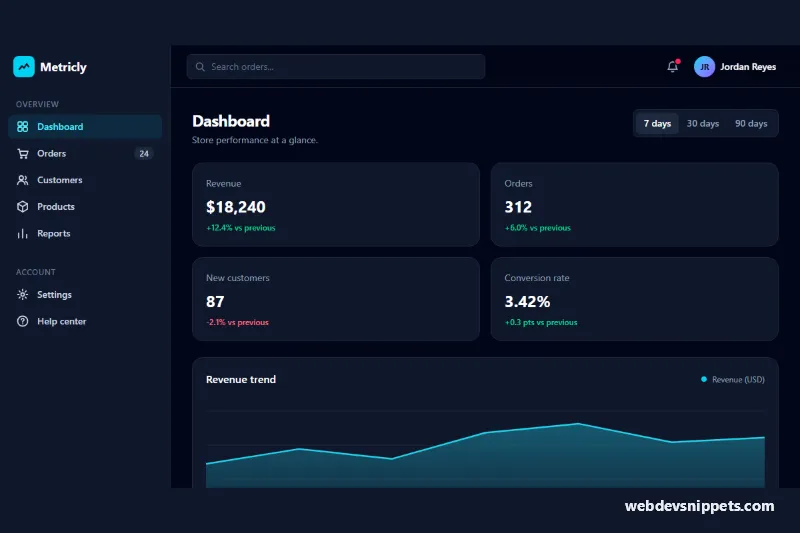Click the Revenue card label
The height and width of the screenshot is (533, 800).
[223, 184]
